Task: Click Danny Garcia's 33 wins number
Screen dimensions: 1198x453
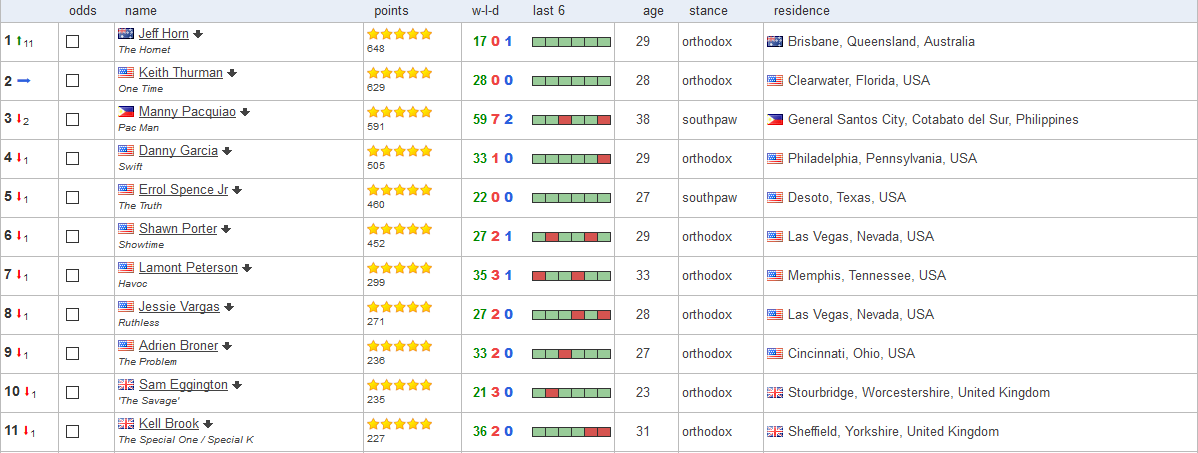Action: click(480, 158)
